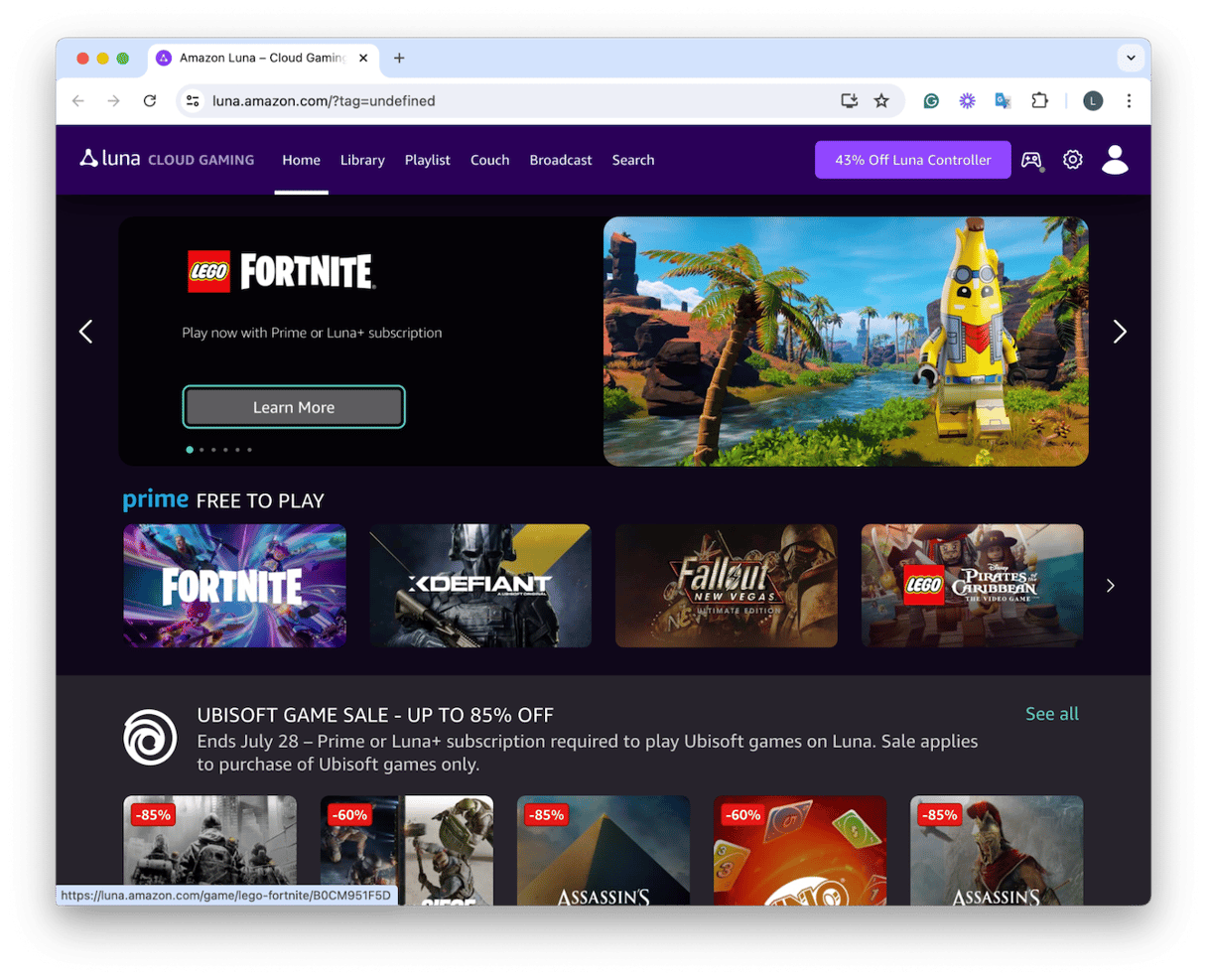Open the Luna controller icon in header
Image resolution: width=1207 pixels, height=980 pixels.
pyautogui.click(x=1031, y=160)
